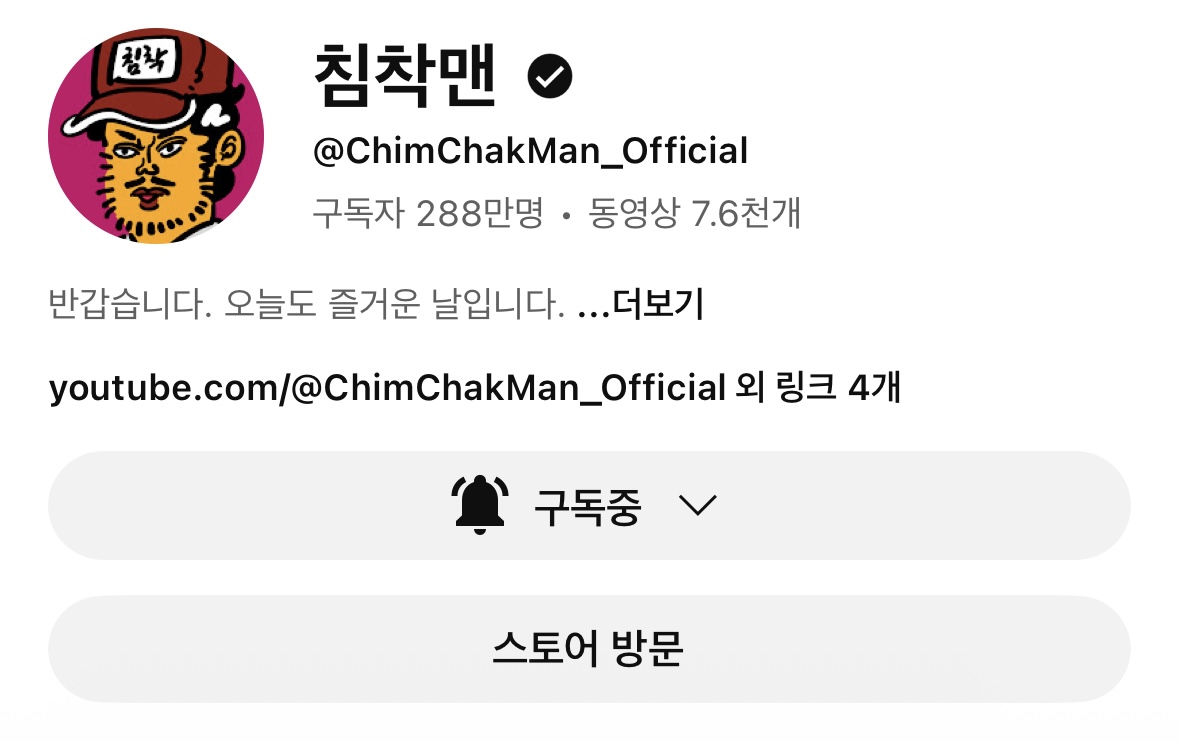The width and height of the screenshot is (1179, 742).
Task: Click the 방문 word on the store button
Action: click(x=647, y=649)
